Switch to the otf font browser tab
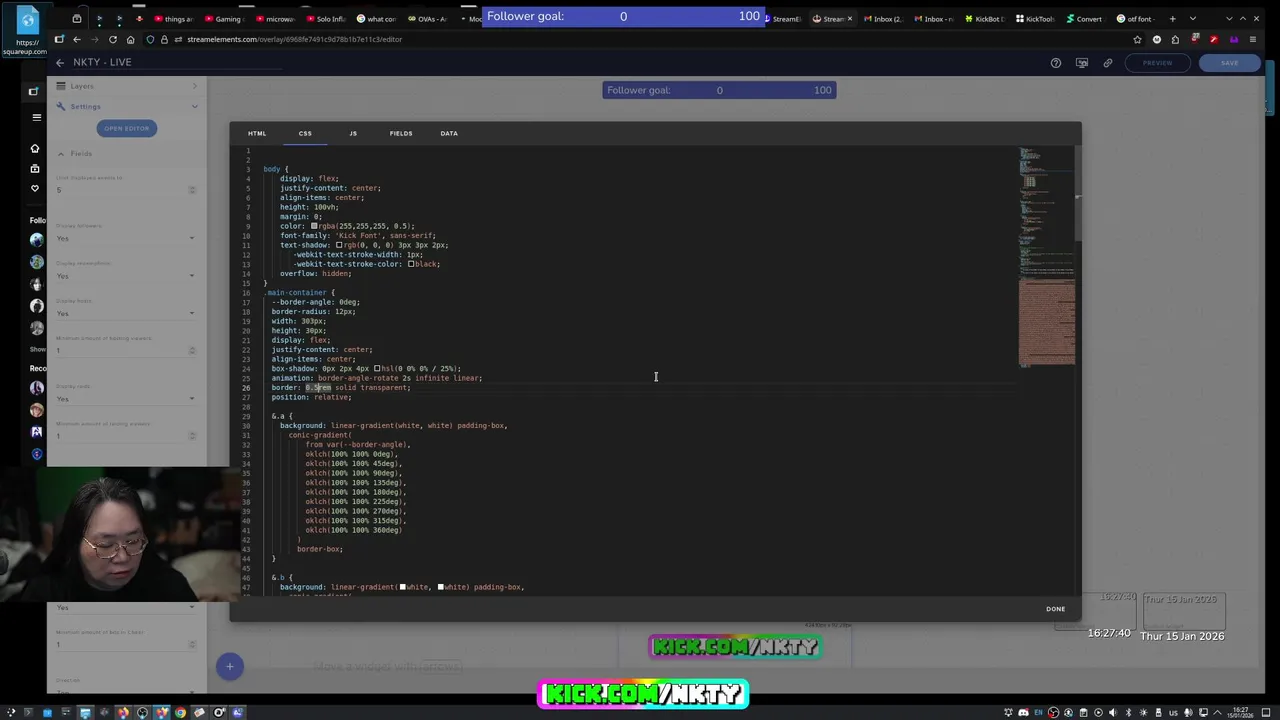The width and height of the screenshot is (1280, 720). click(1135, 18)
